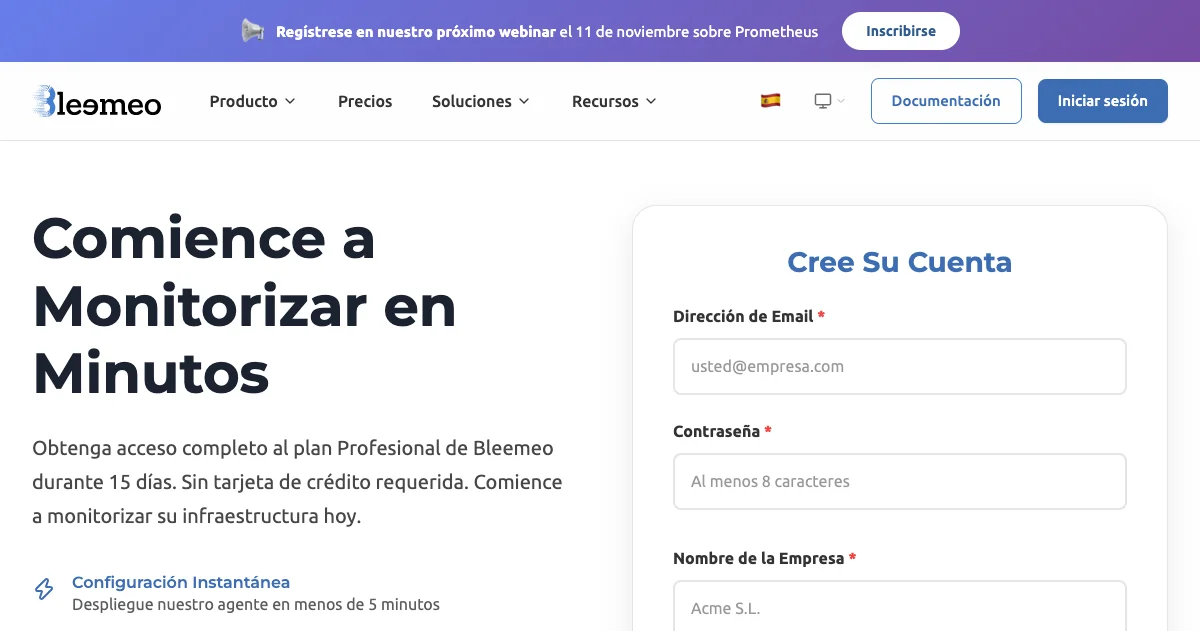Click the Iniciar sesión button
The image size is (1200, 631).
pyautogui.click(x=1103, y=101)
